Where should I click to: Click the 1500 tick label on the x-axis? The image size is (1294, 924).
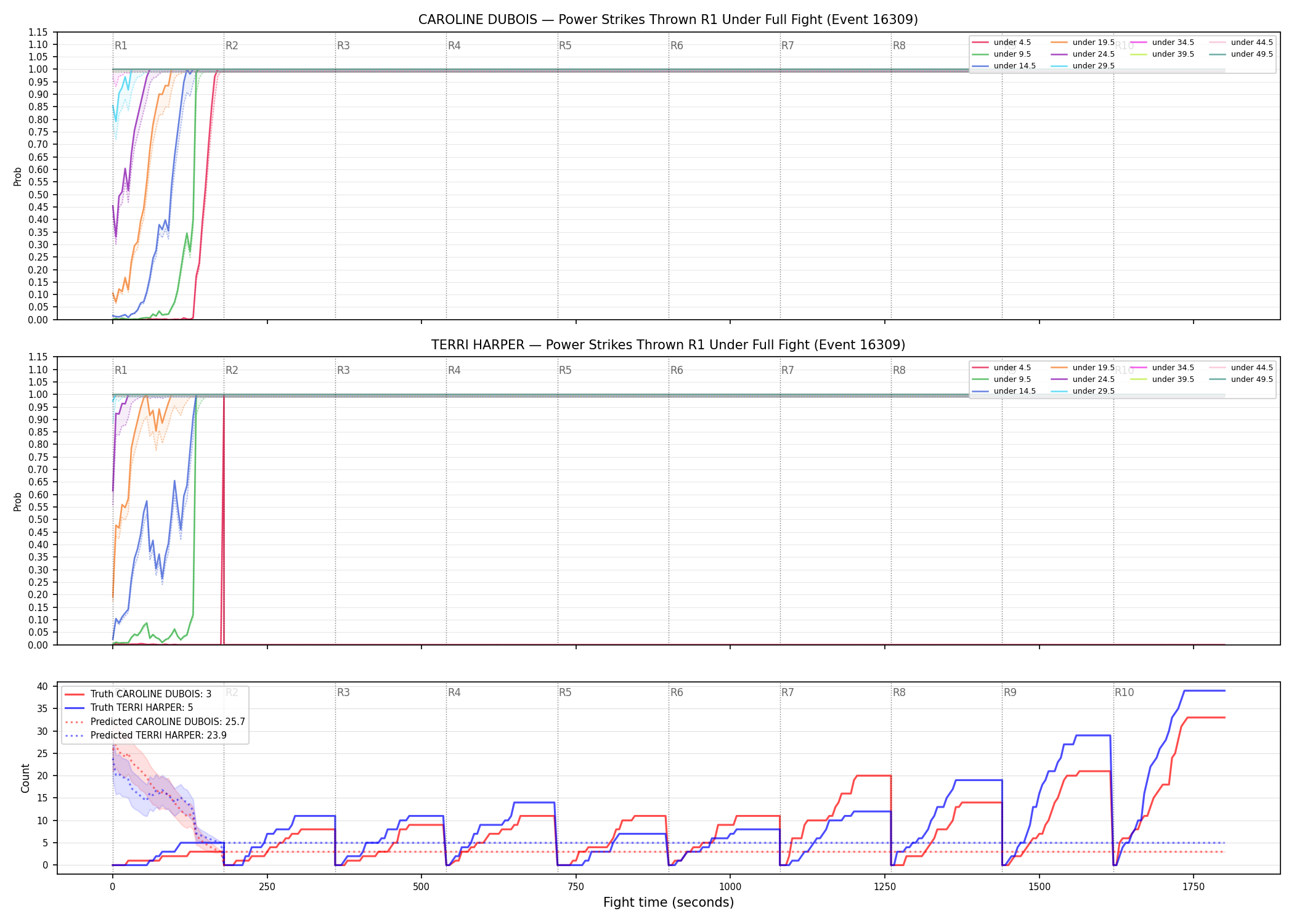coord(1040,887)
